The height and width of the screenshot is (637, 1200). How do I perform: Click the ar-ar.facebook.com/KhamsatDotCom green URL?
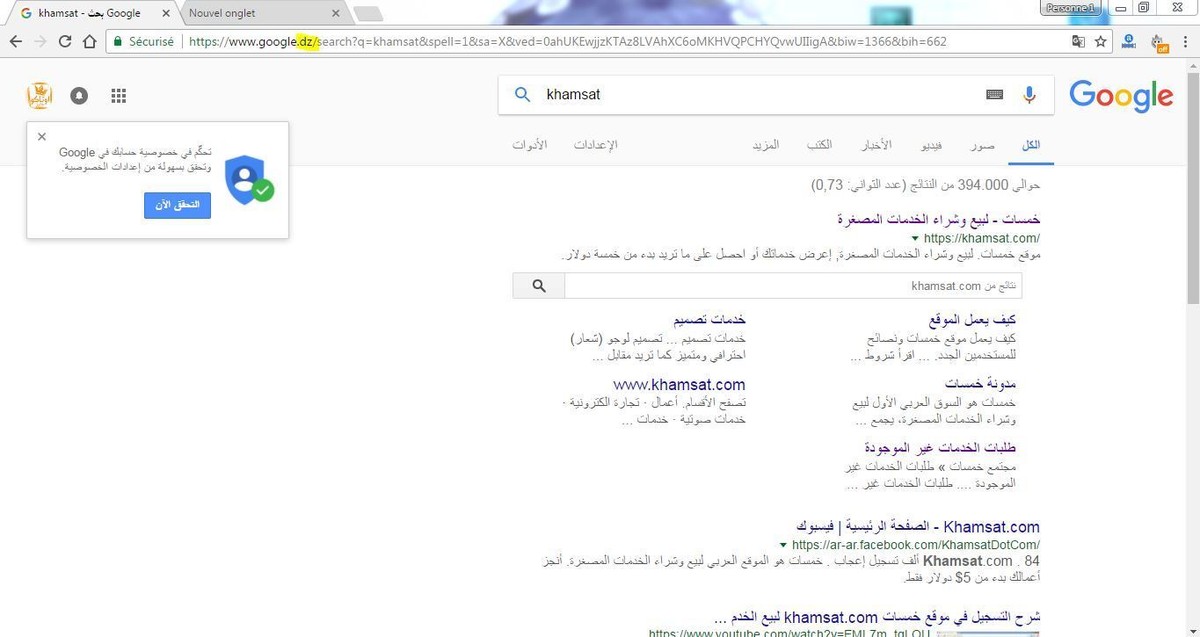click(x=916, y=545)
